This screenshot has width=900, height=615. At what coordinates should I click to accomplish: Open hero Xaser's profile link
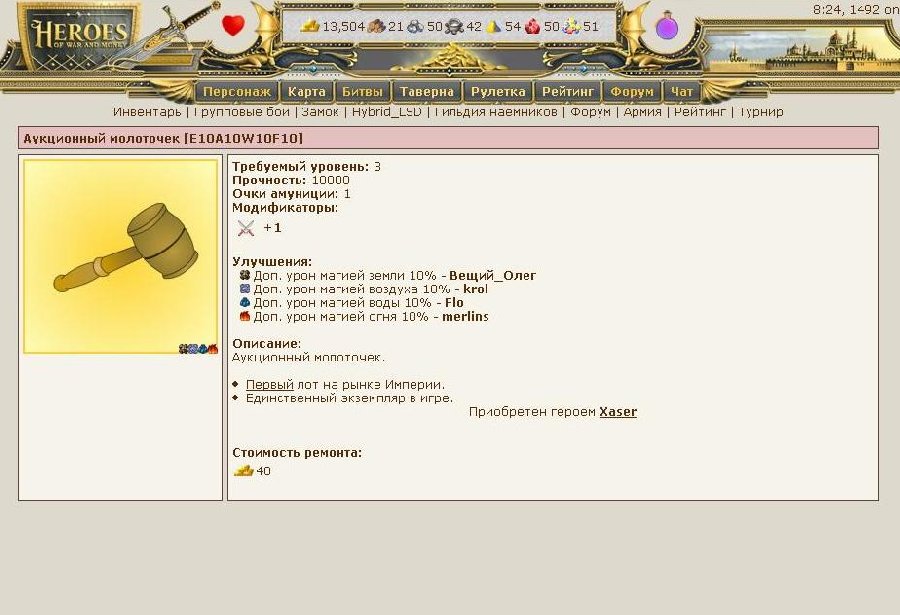pos(618,412)
